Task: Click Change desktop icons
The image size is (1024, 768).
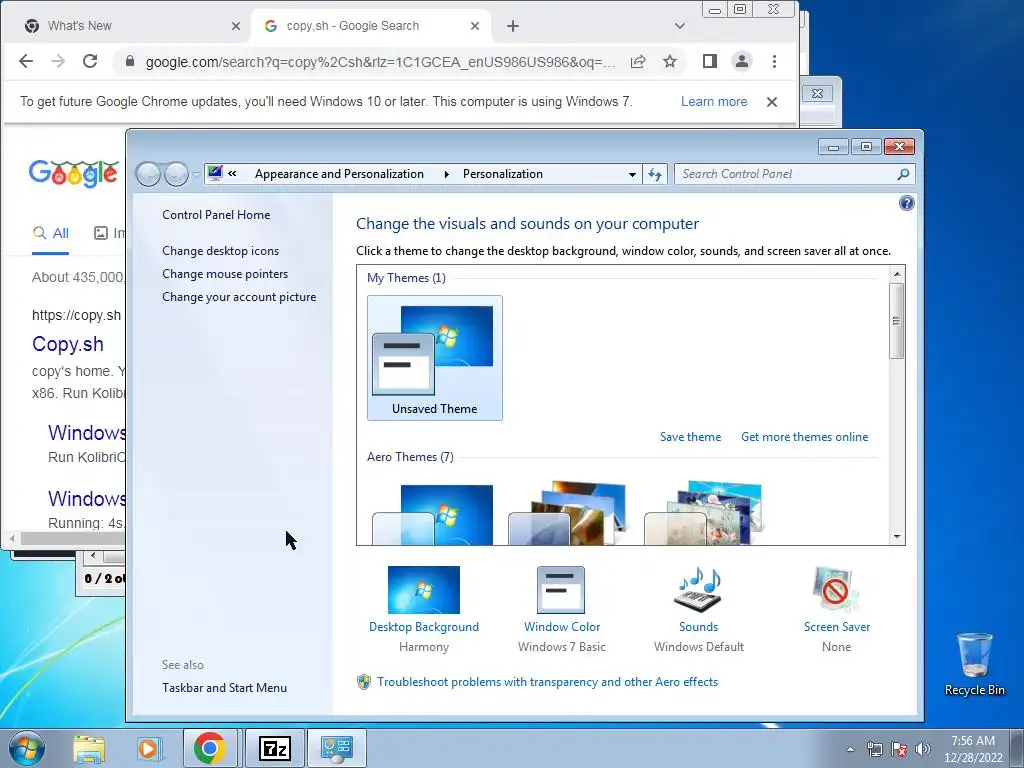Action: [x=221, y=251]
